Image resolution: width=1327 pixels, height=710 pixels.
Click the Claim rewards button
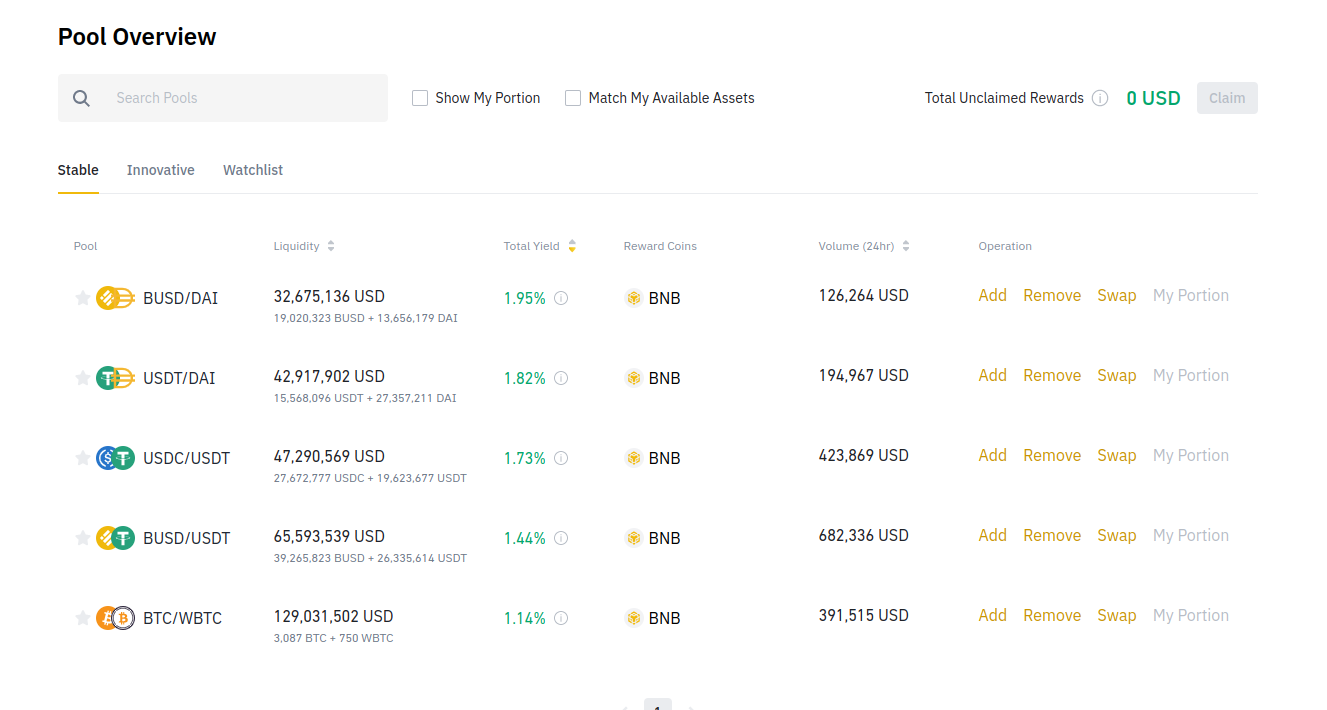[x=1227, y=98]
